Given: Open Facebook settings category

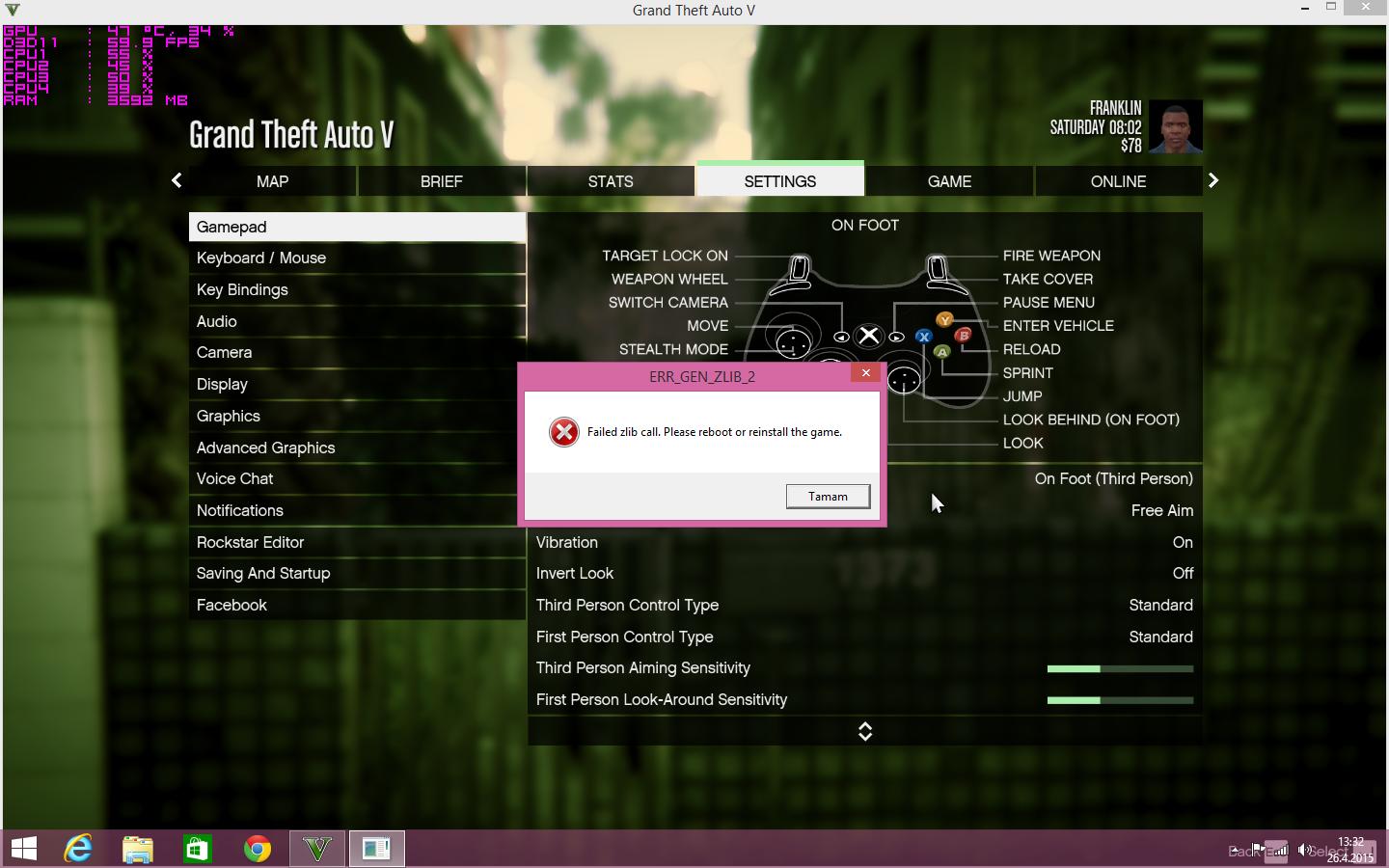Looking at the screenshot, I should click(x=357, y=605).
